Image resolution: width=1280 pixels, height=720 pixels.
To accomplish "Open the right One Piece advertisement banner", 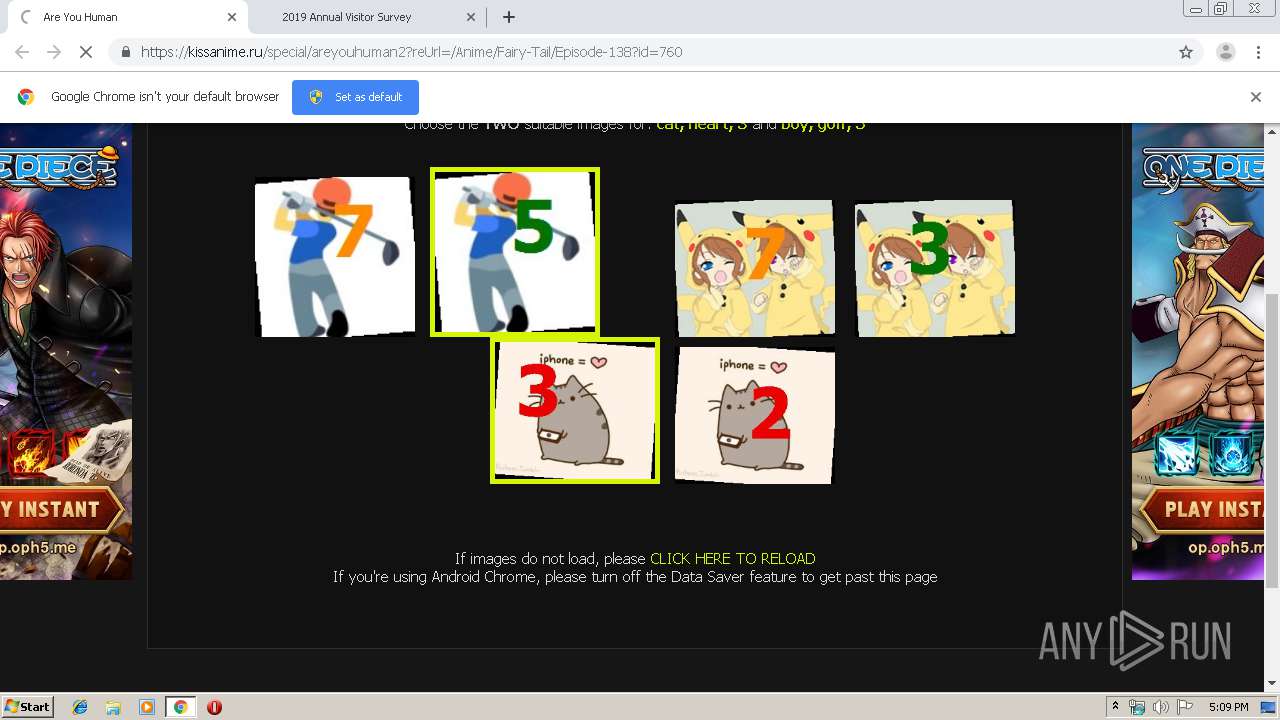I will click(1198, 352).
